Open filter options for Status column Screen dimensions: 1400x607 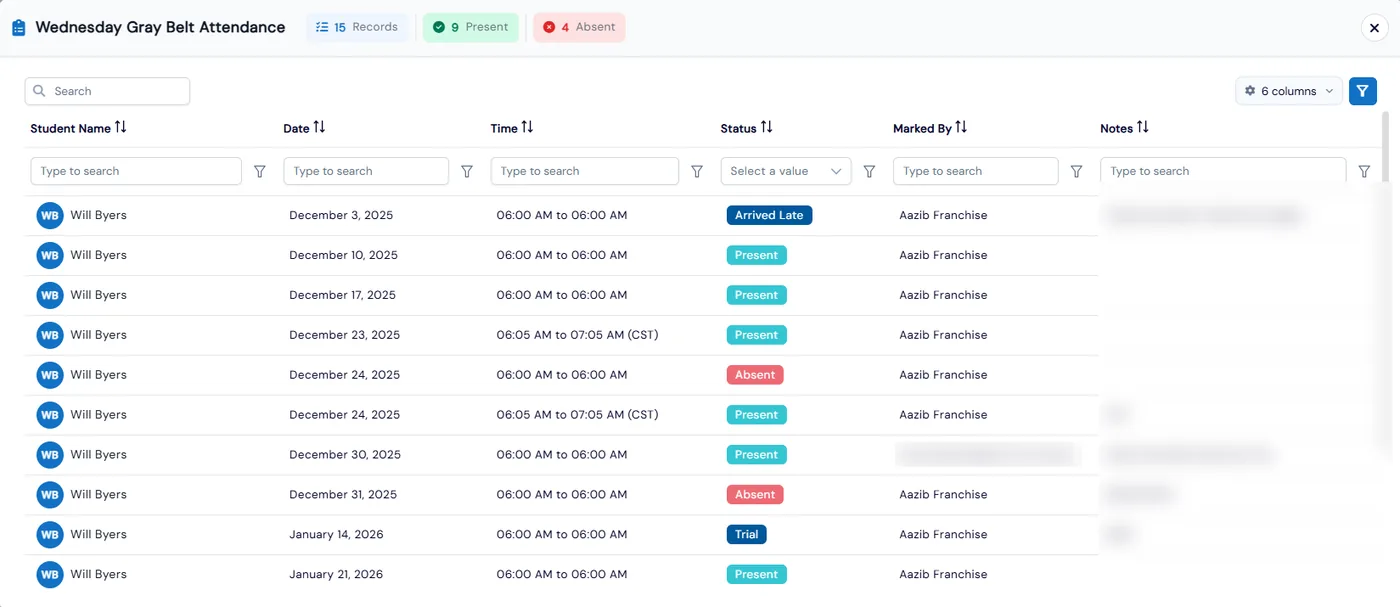870,172
